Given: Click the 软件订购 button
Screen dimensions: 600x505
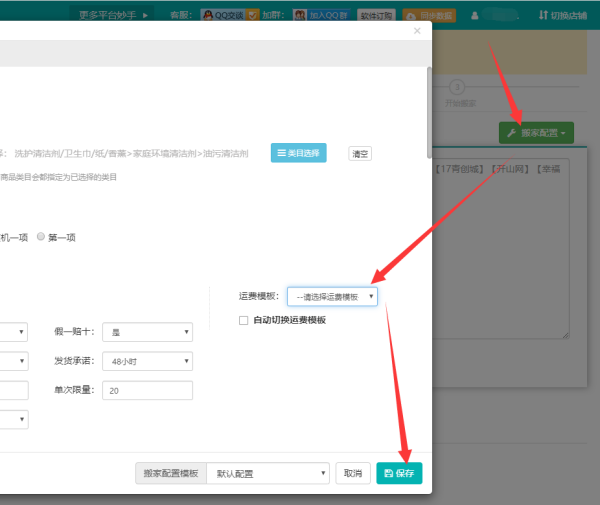Looking at the screenshot, I should click(x=377, y=16).
